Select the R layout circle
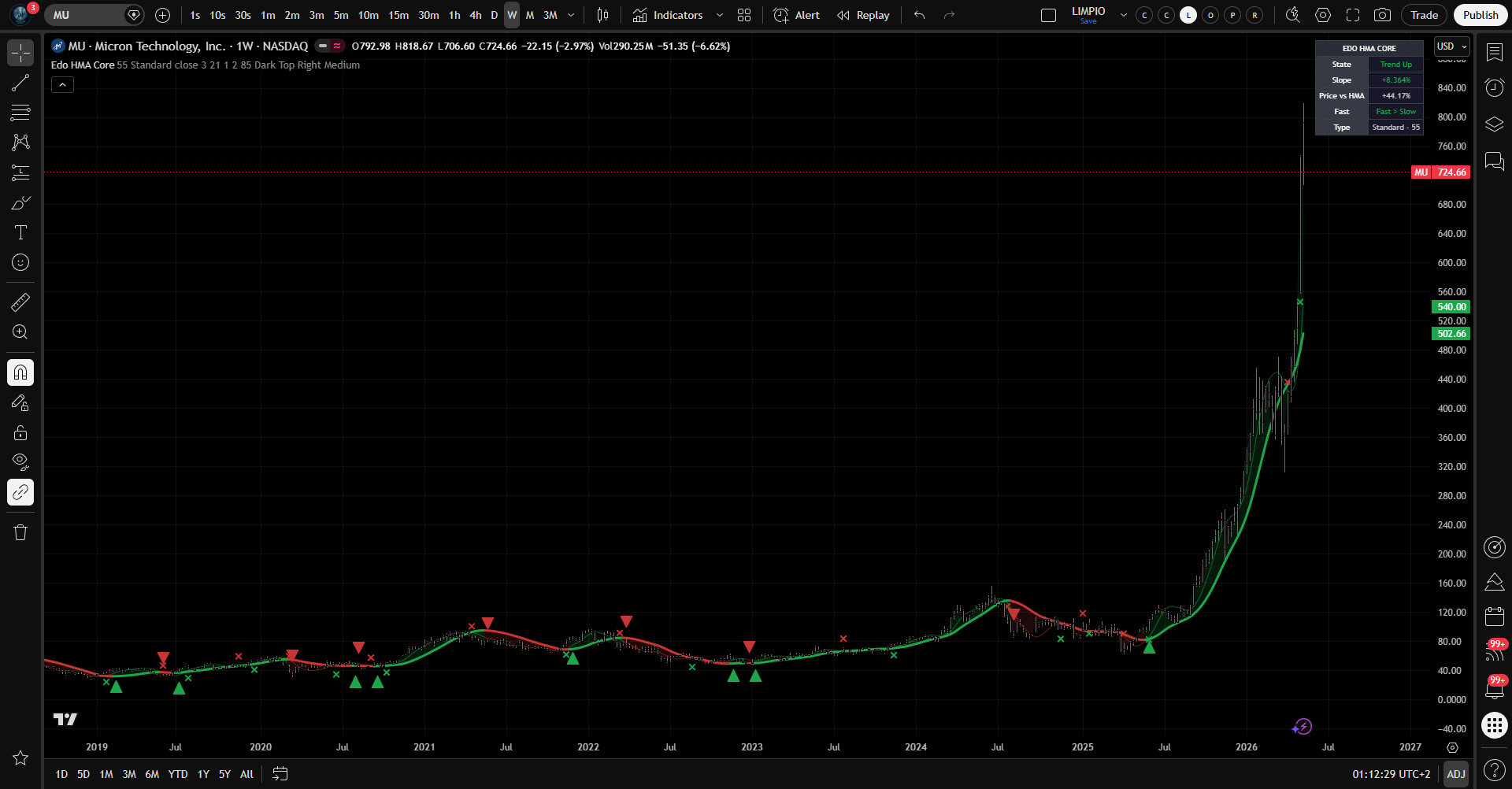 coord(1254,15)
